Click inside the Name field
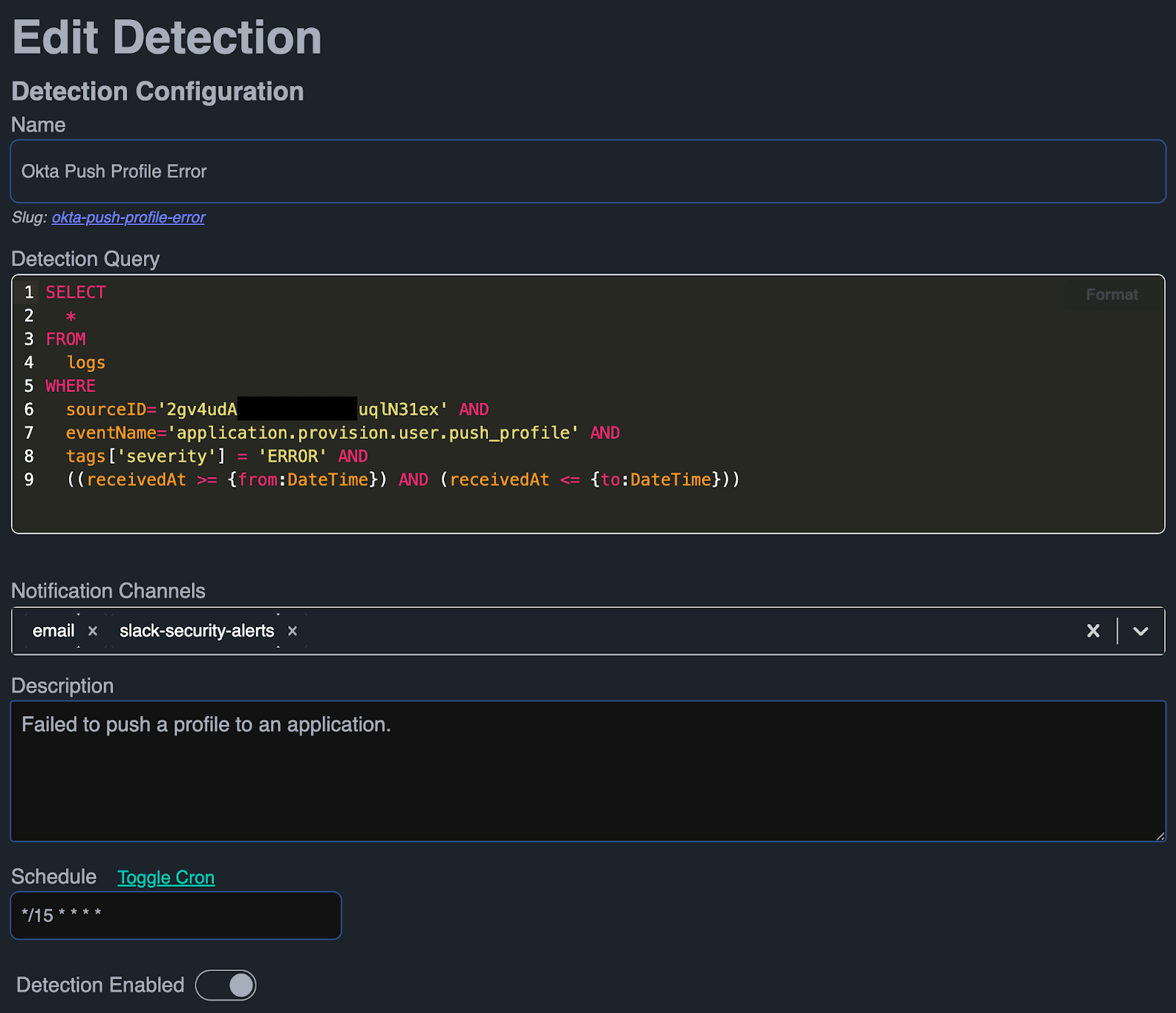Image resolution: width=1176 pixels, height=1013 pixels. pyautogui.click(x=294, y=171)
